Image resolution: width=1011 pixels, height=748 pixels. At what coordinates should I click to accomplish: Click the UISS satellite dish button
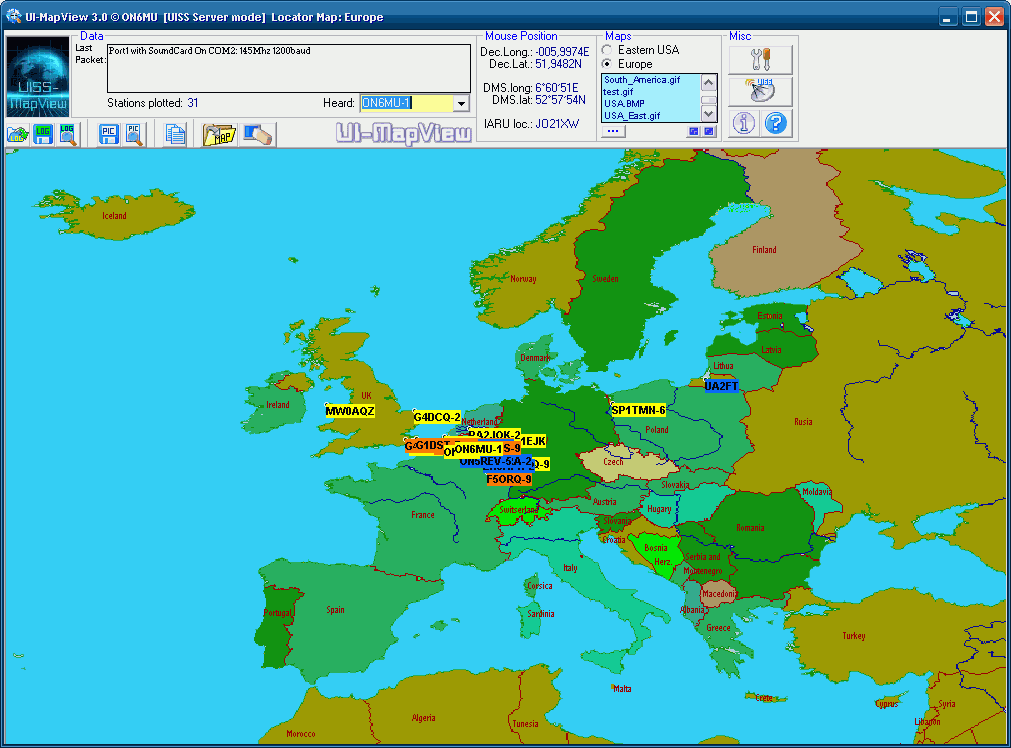[x=760, y=92]
